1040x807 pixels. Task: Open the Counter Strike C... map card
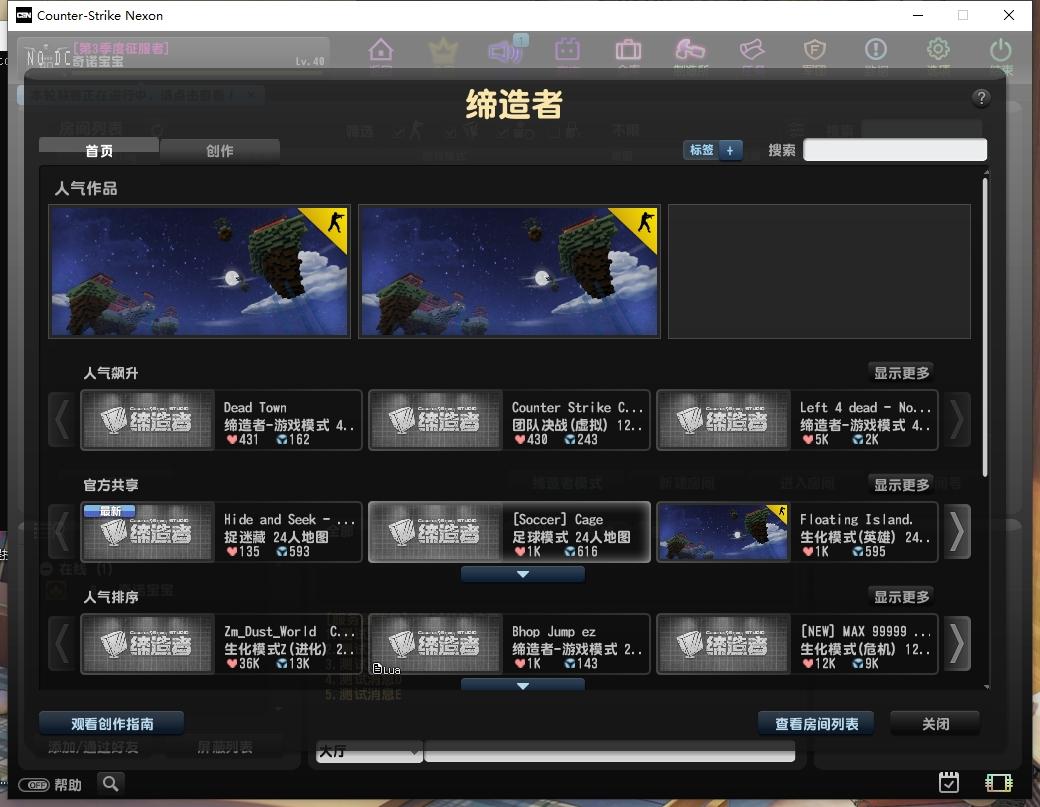click(509, 420)
